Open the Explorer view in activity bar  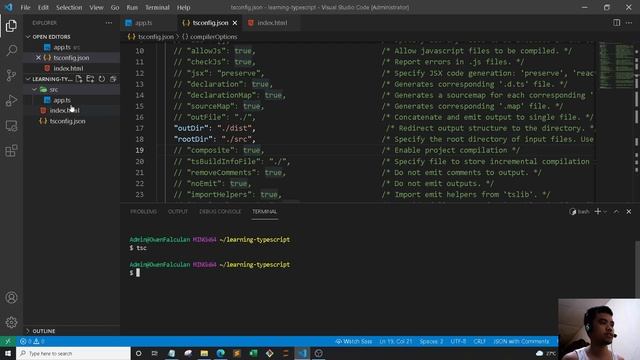coord(11,26)
